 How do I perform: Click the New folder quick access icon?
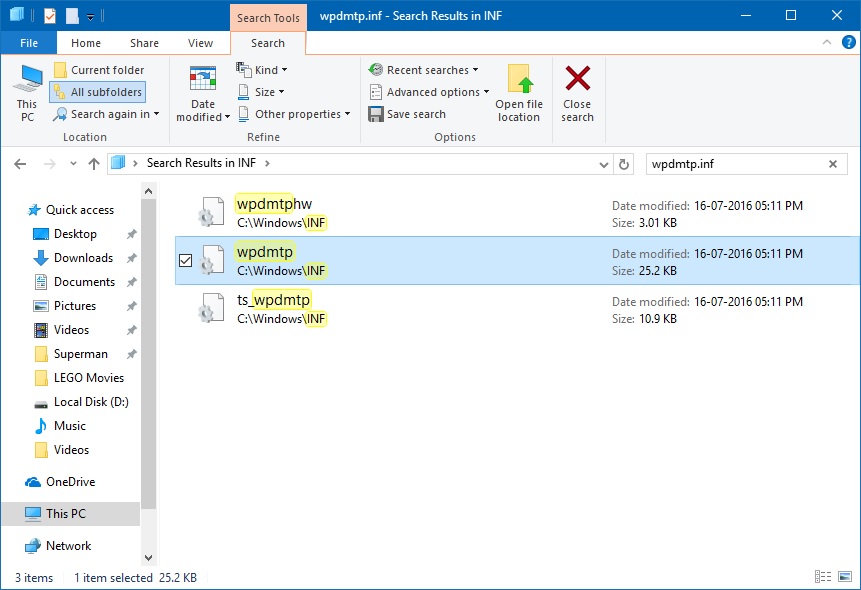tap(72, 15)
